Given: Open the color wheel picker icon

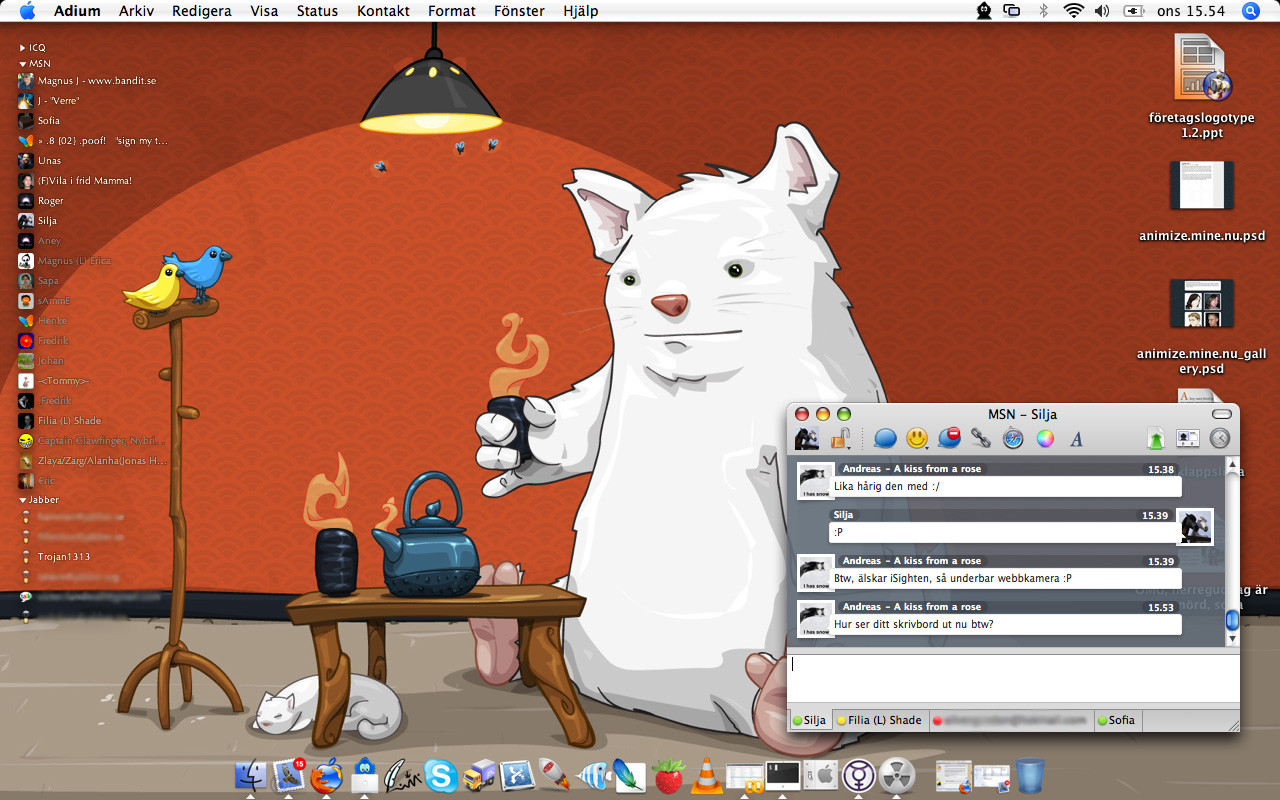Looking at the screenshot, I should [x=1045, y=438].
